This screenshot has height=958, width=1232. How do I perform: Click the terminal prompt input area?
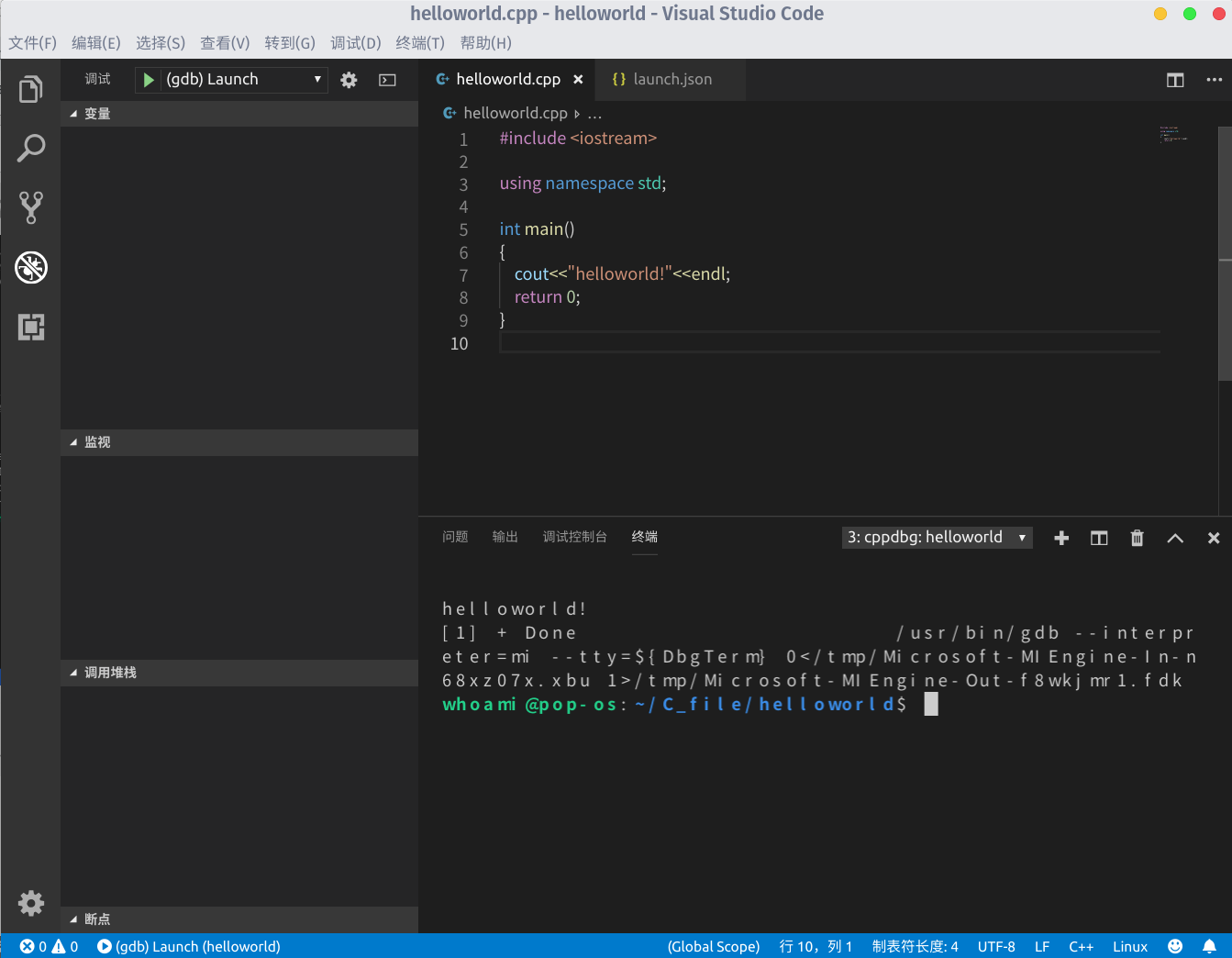(x=931, y=704)
